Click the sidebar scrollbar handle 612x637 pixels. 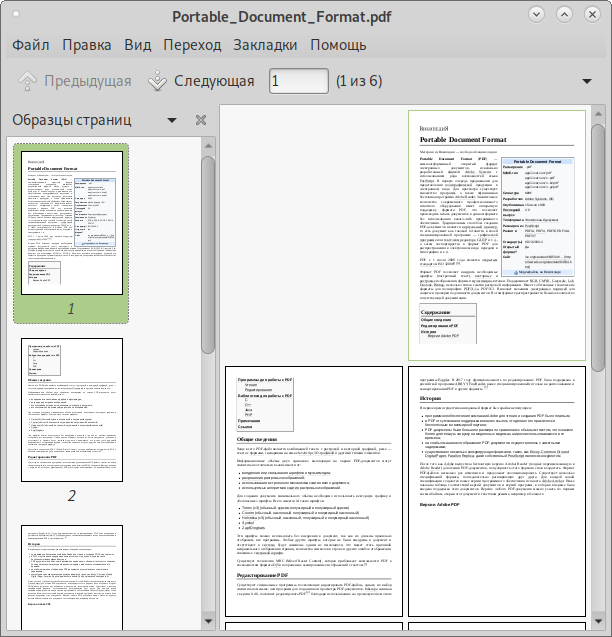pos(208,255)
